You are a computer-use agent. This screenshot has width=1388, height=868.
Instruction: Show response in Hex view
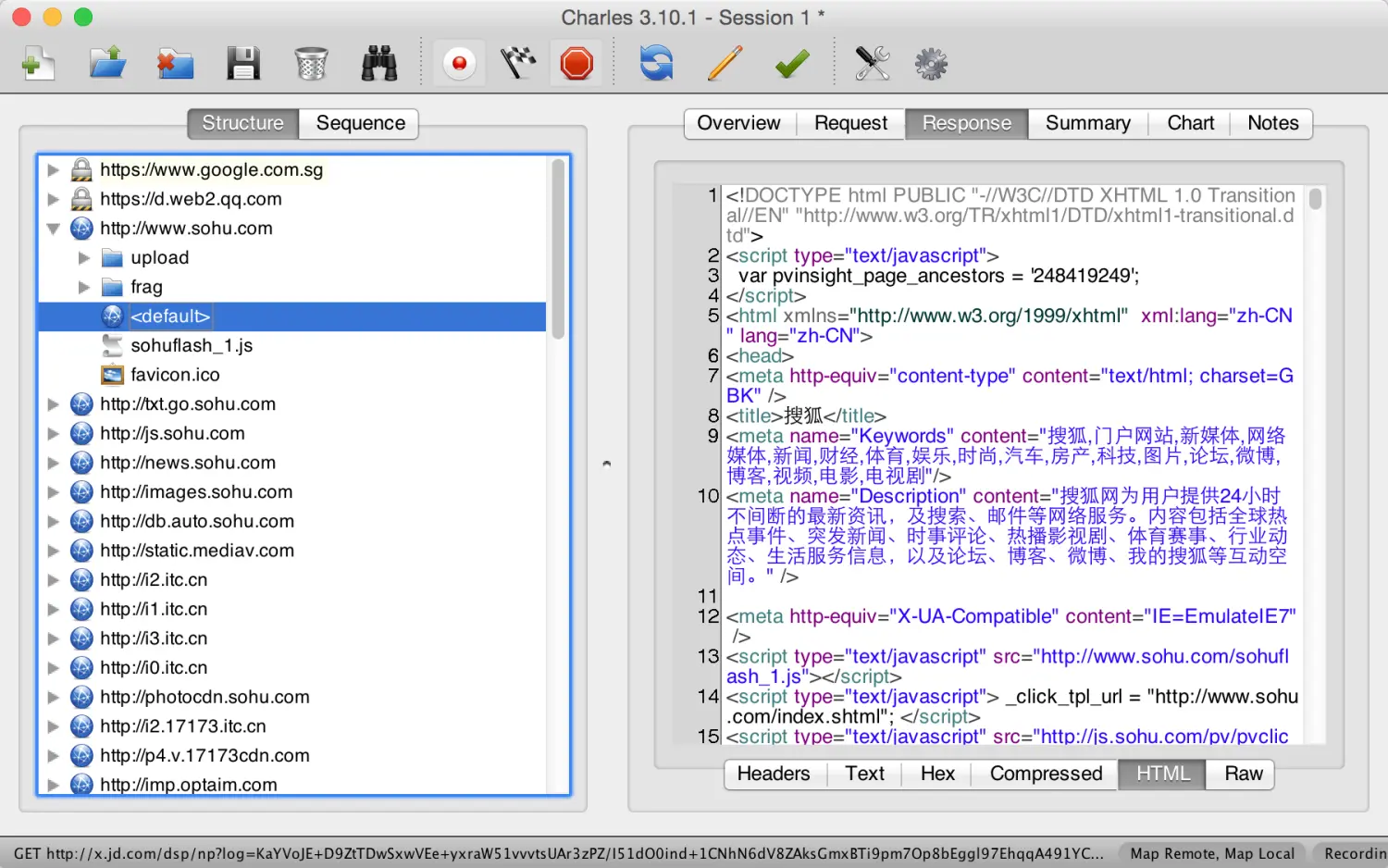pos(937,774)
